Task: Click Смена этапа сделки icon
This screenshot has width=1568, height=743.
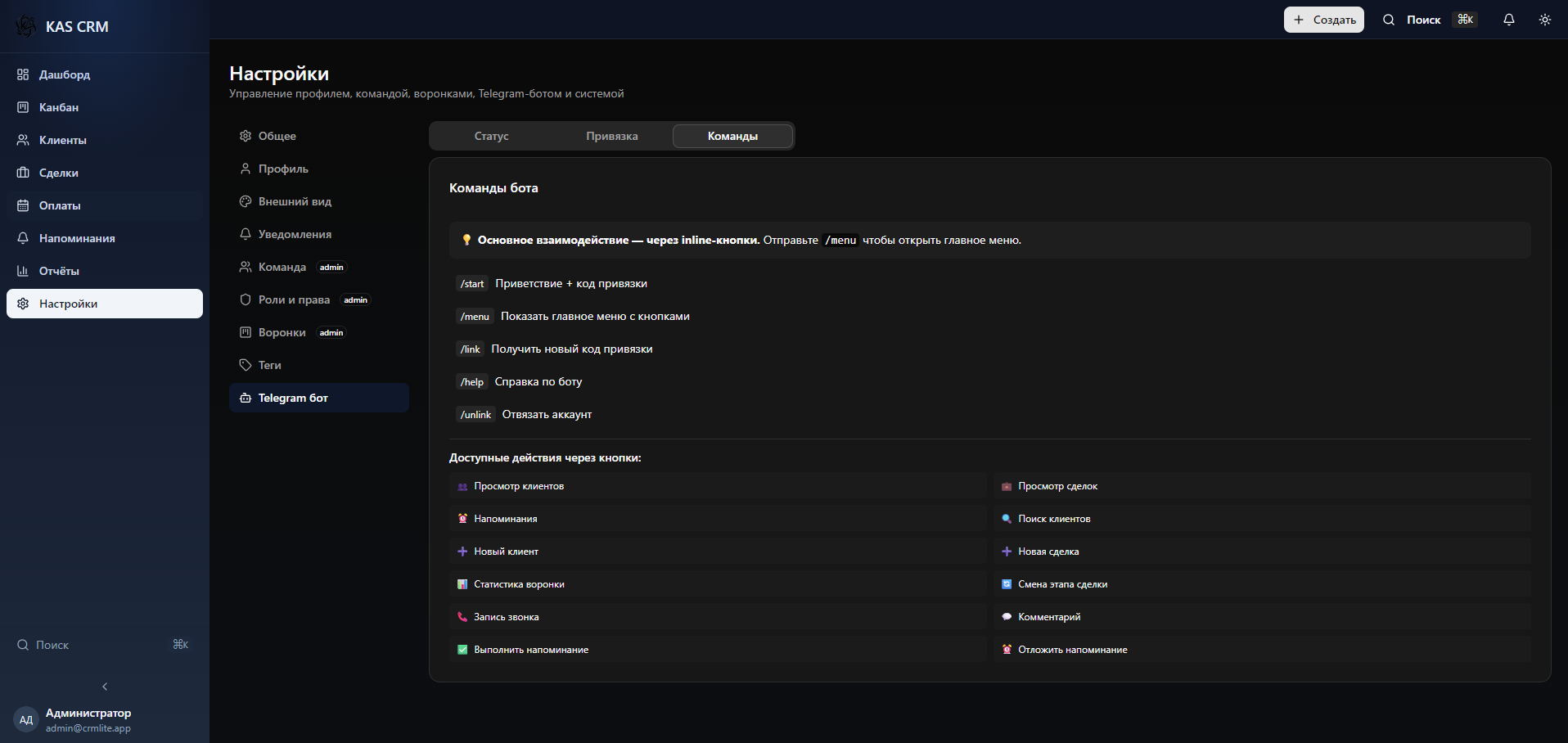Action: coord(1007,584)
